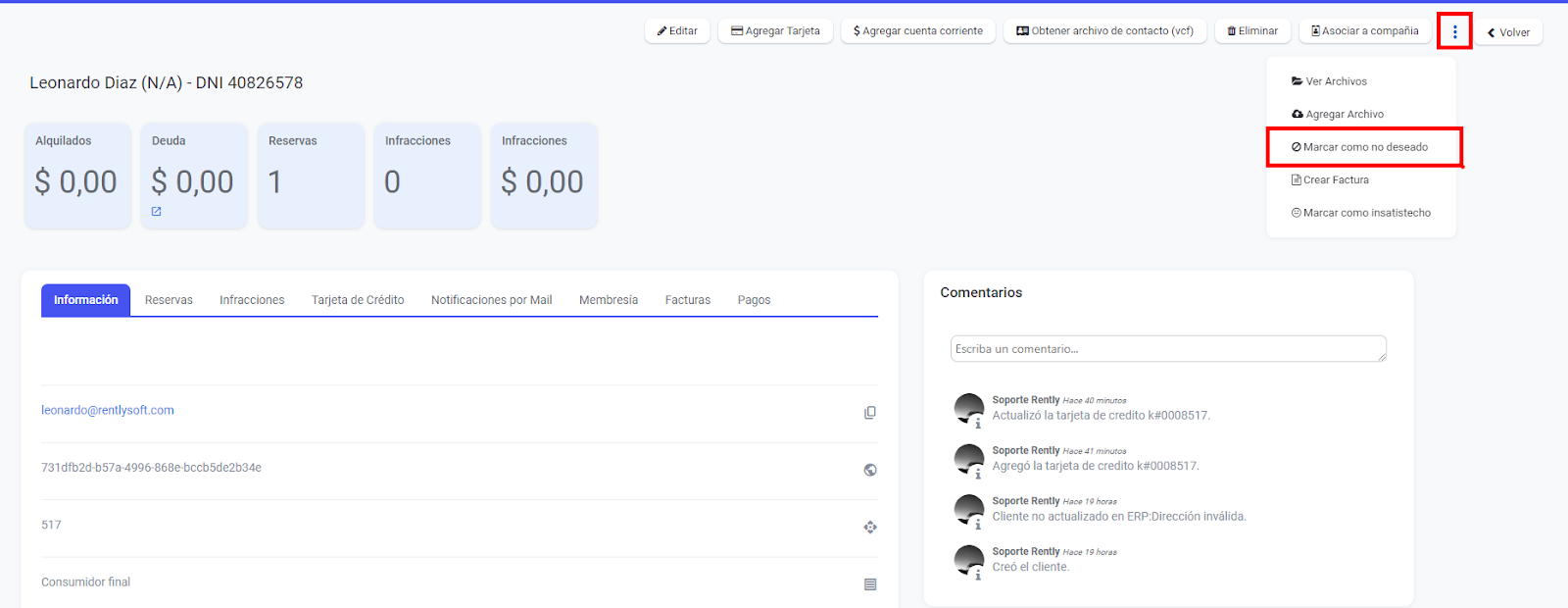Click the Eliminar trash button

1252,31
